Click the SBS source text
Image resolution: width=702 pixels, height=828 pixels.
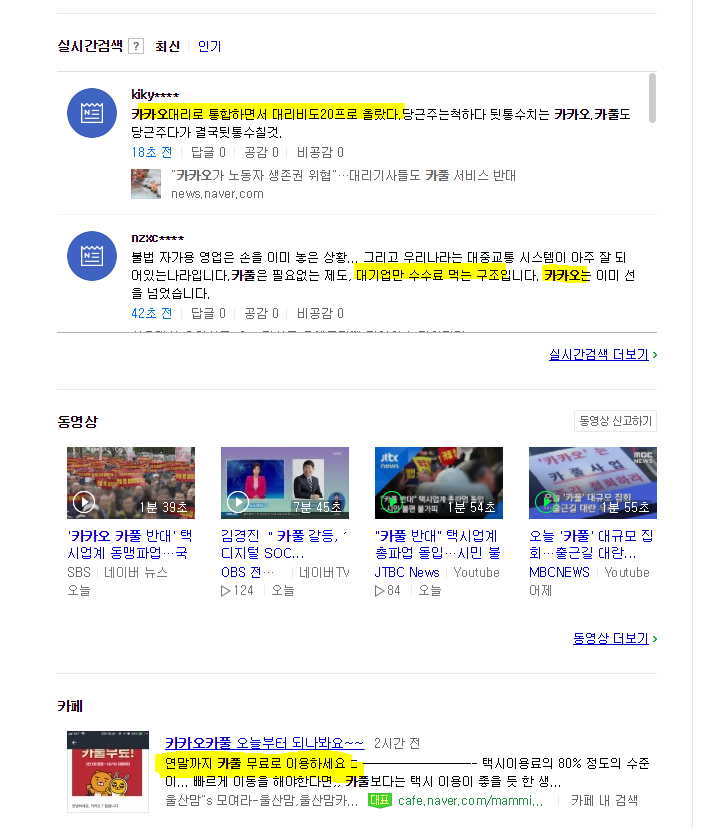tap(79, 572)
